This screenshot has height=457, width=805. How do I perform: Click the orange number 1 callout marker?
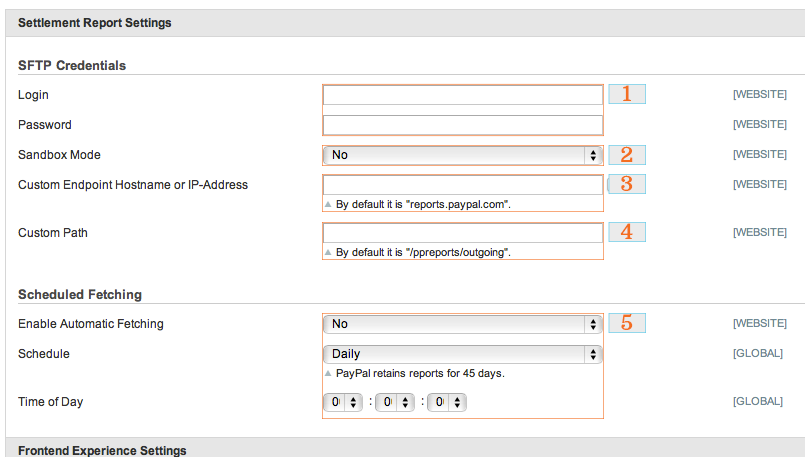pyautogui.click(x=627, y=94)
